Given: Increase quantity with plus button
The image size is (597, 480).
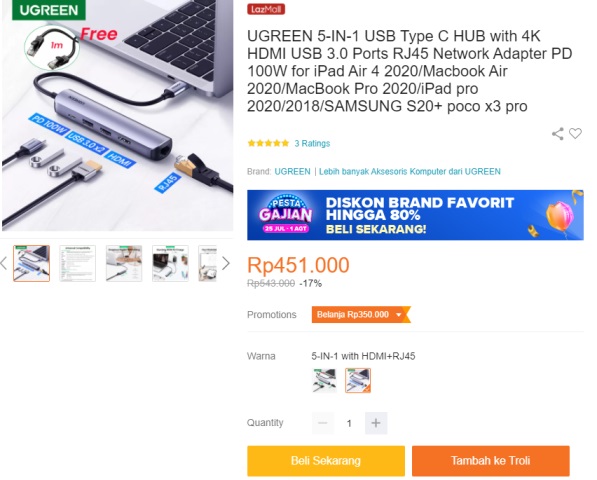Looking at the screenshot, I should click(x=376, y=423).
